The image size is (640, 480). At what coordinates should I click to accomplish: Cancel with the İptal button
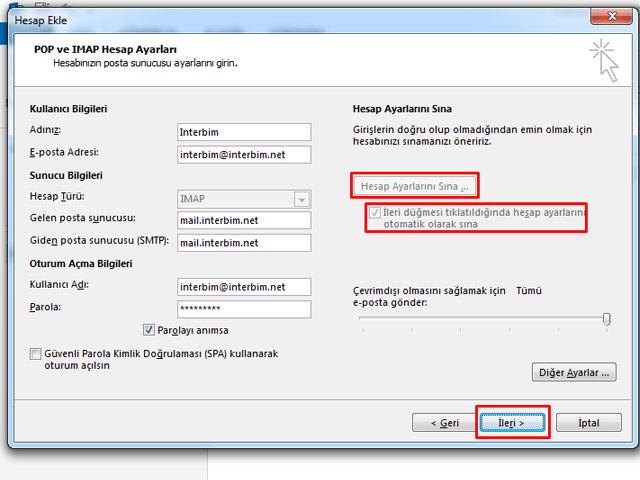(589, 423)
